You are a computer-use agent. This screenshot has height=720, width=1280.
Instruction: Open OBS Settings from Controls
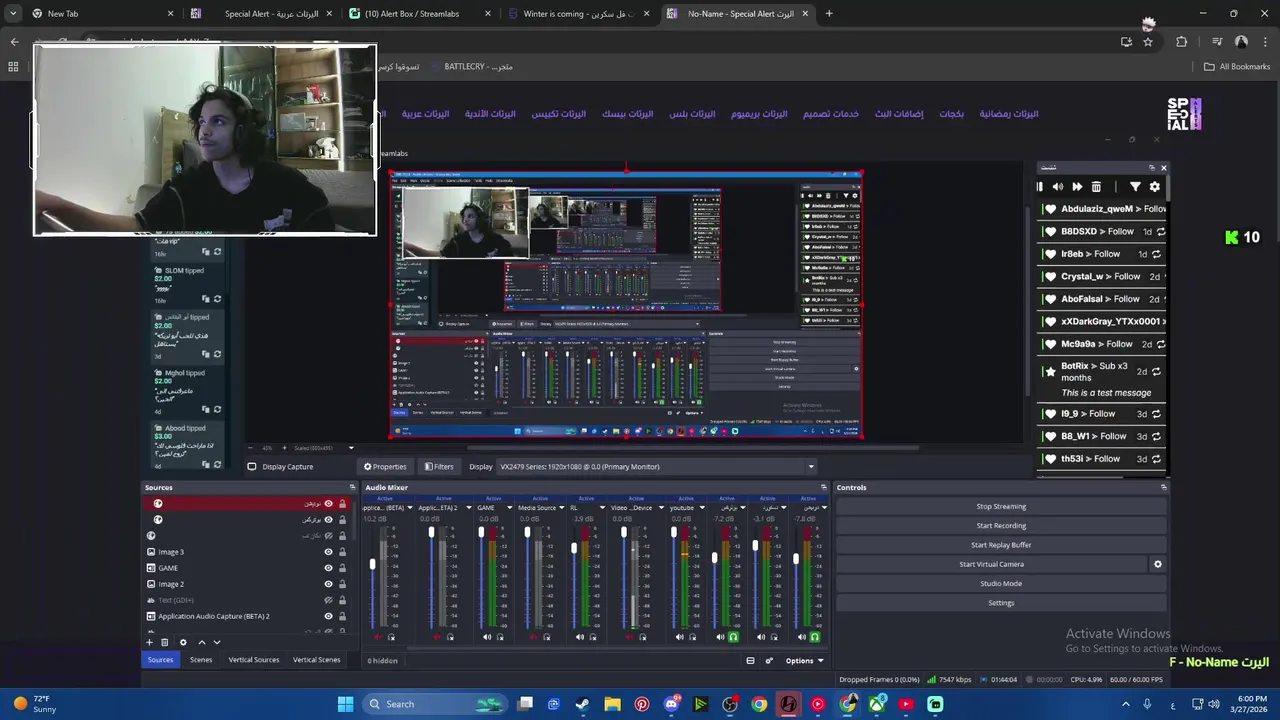tap(1001, 603)
